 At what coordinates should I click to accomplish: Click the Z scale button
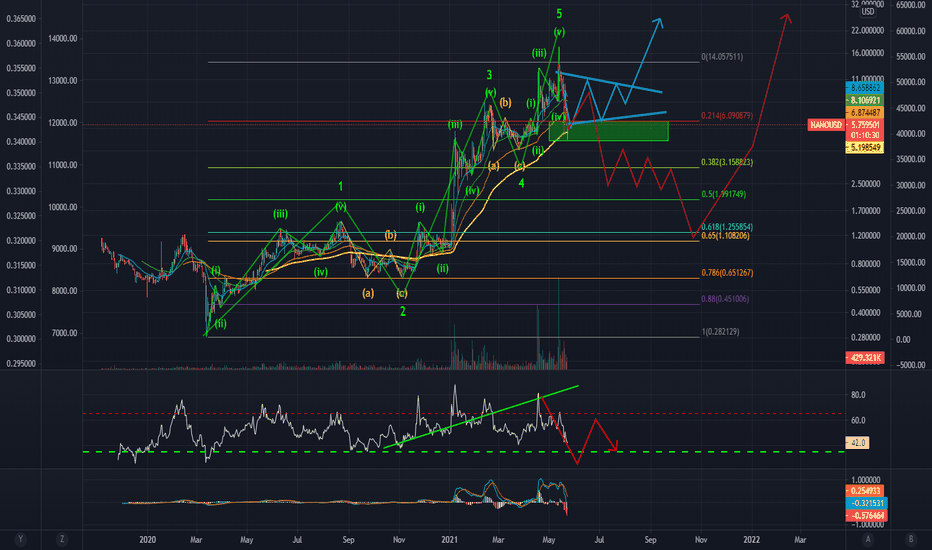pos(62,539)
